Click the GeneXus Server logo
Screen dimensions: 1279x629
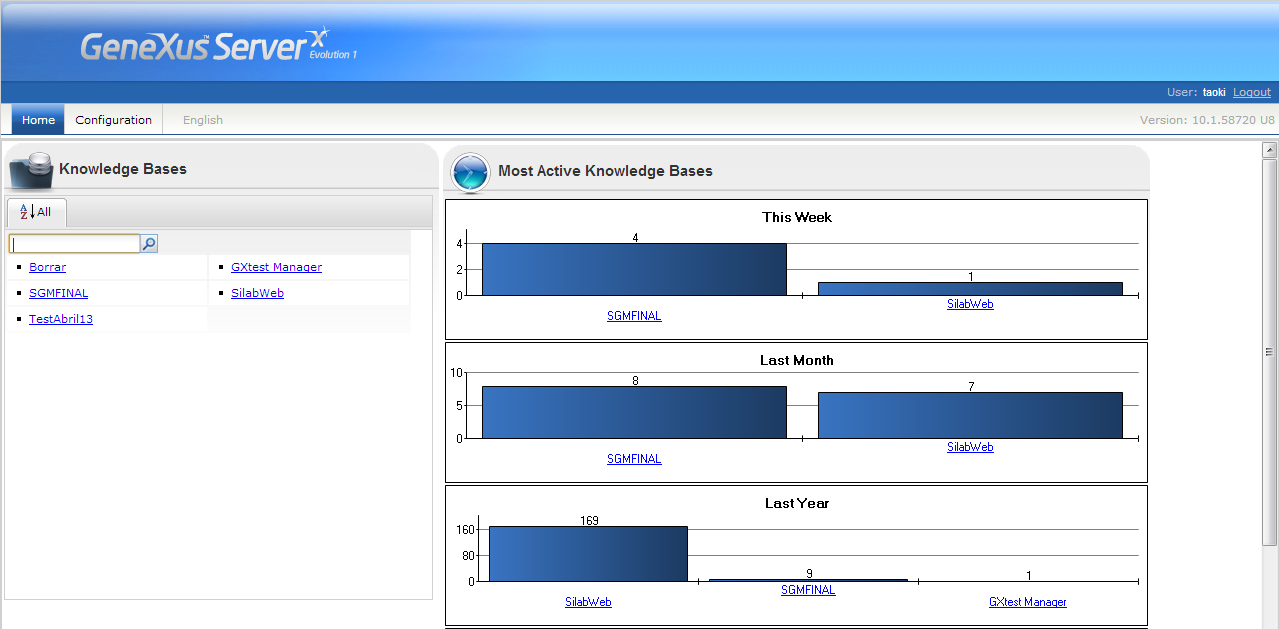[x=218, y=46]
